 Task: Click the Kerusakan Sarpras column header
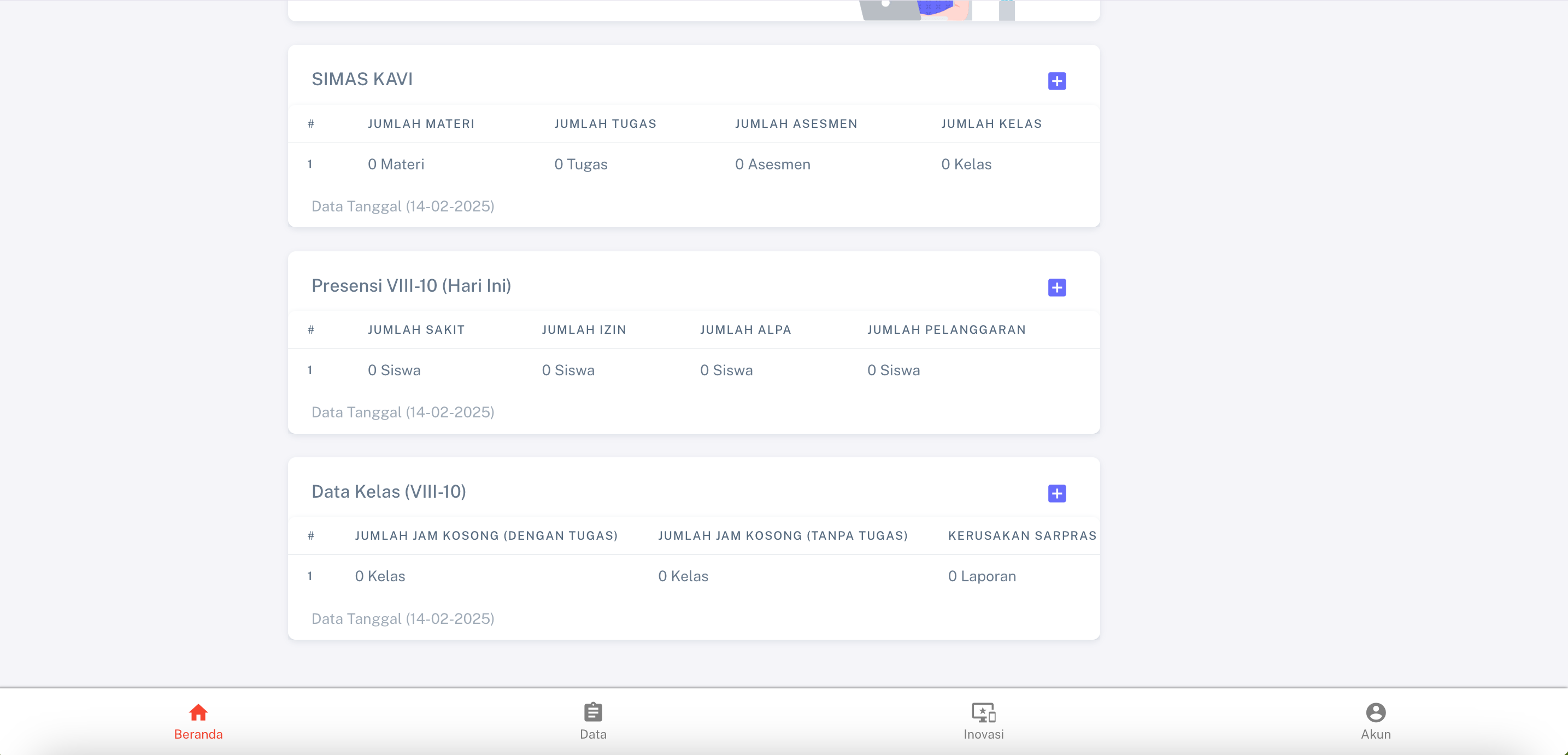(1021, 535)
